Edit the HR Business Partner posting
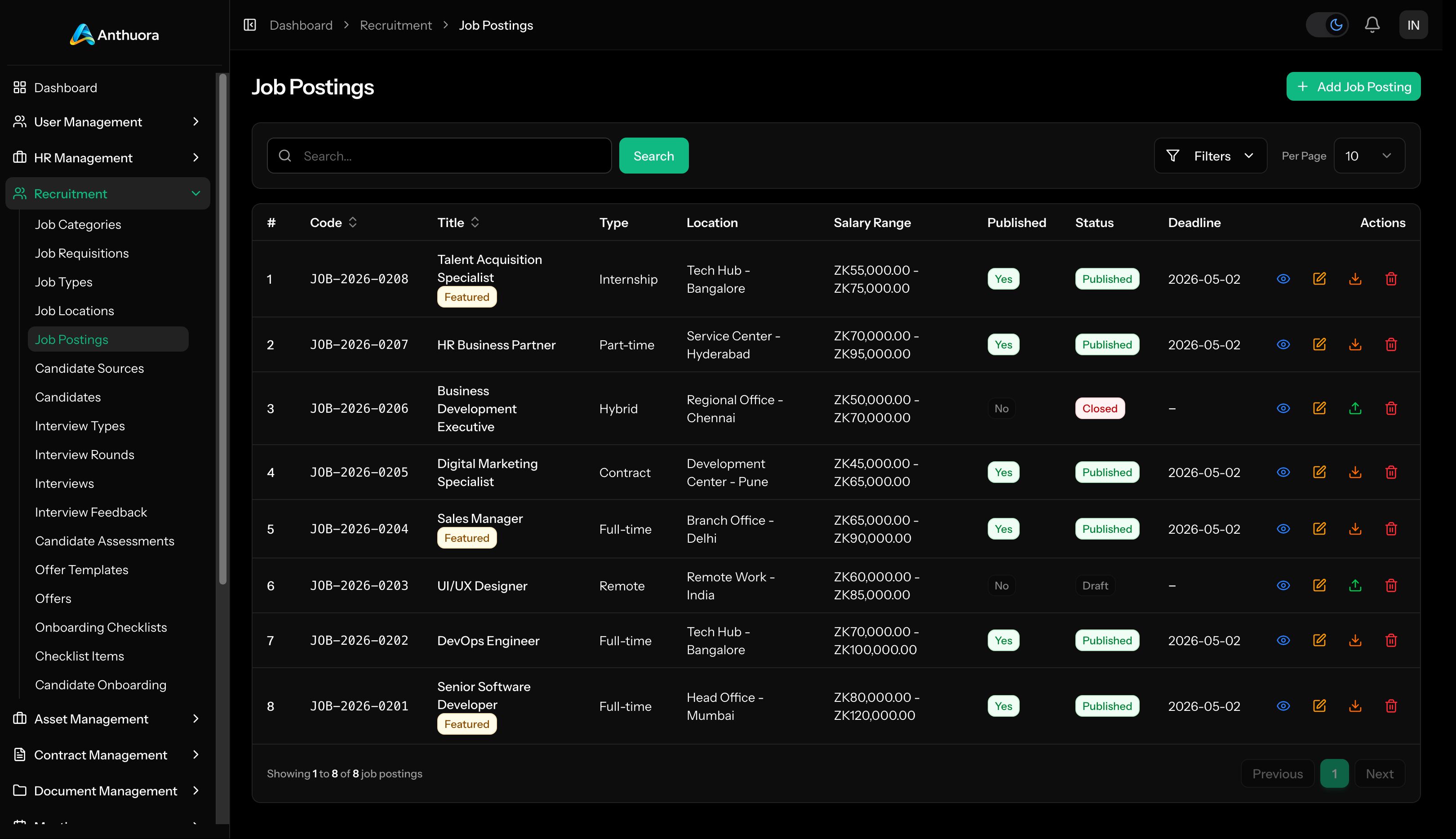 pos(1319,344)
